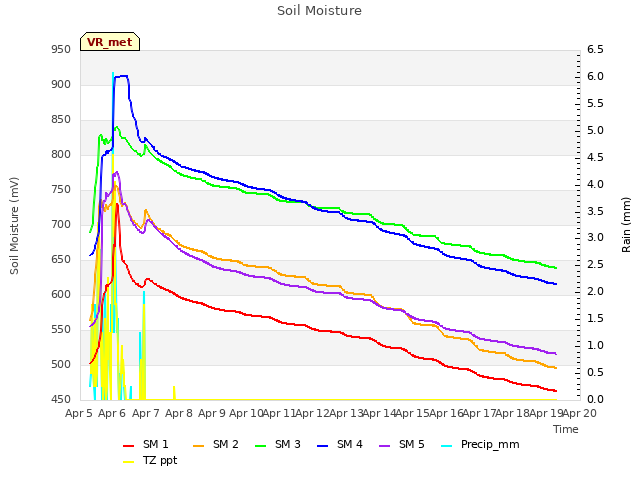Click the 700 left axis tick label
Viewport: 640px width, 480px height.
tap(61, 225)
